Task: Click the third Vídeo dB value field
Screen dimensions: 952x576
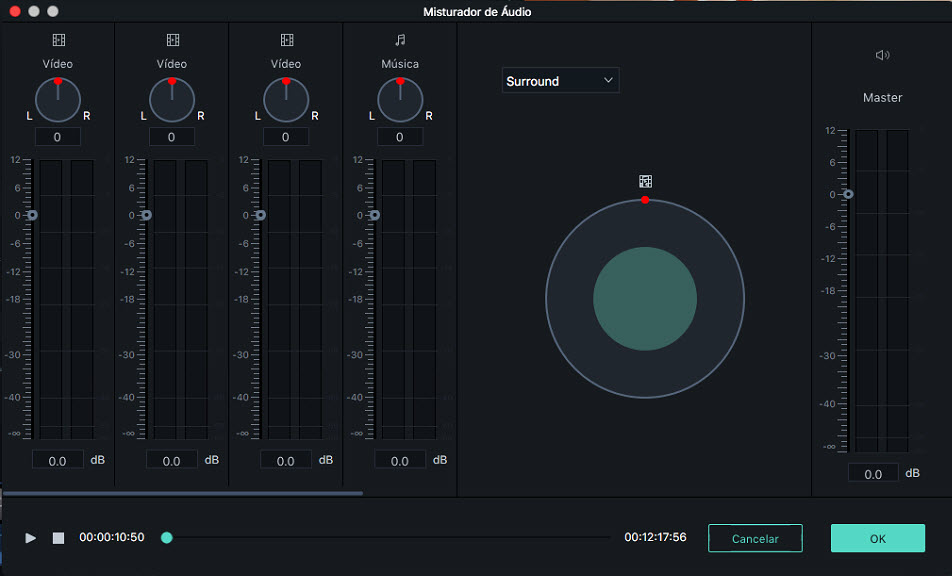Action: pos(286,460)
